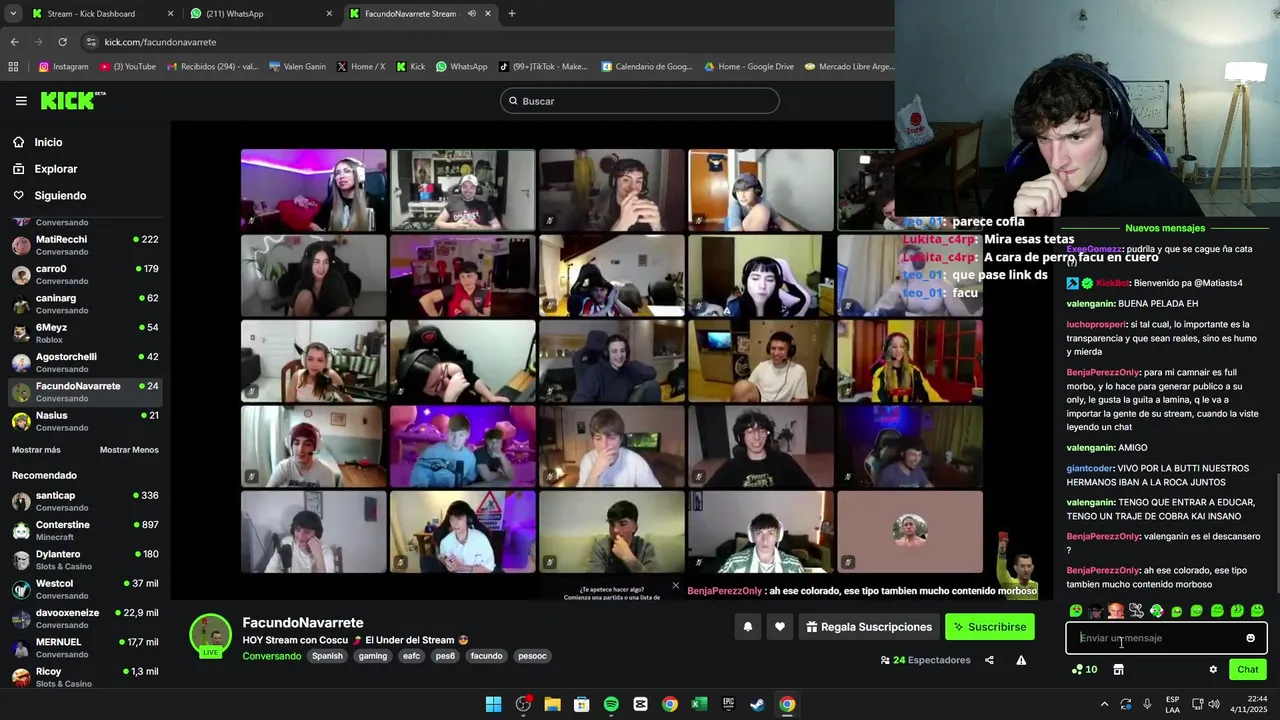Screen dimensions: 1280x720
Task: Open MERNUEL recommended channel
Action: tap(85, 648)
